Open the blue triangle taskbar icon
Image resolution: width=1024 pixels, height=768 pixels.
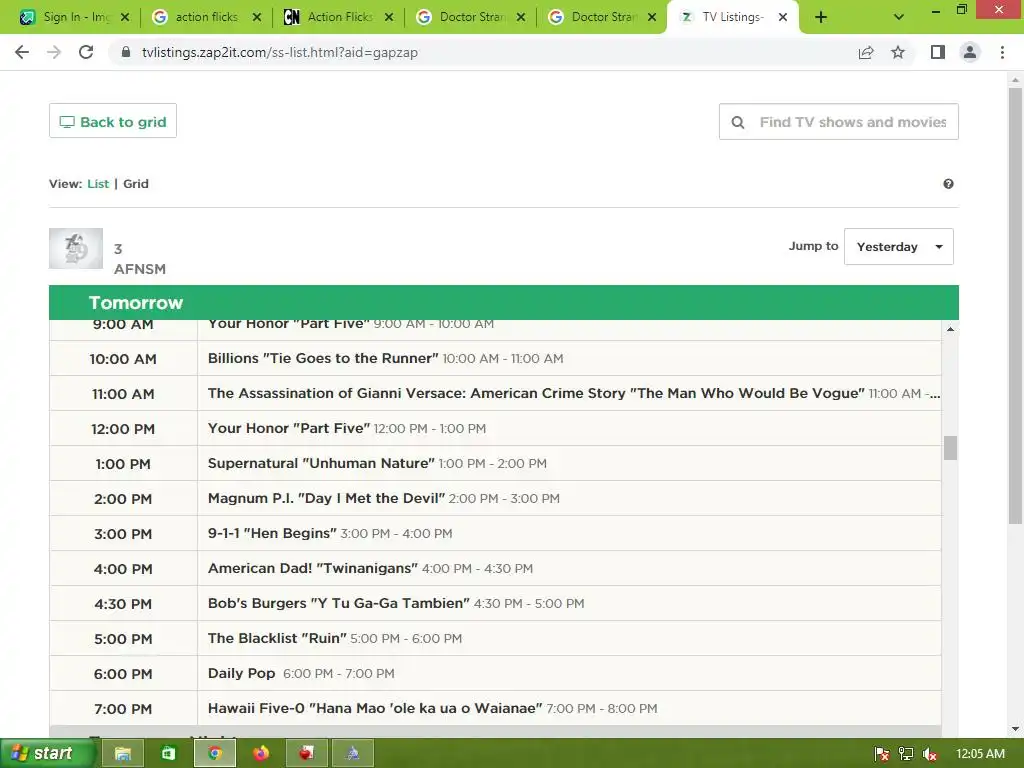(353, 754)
